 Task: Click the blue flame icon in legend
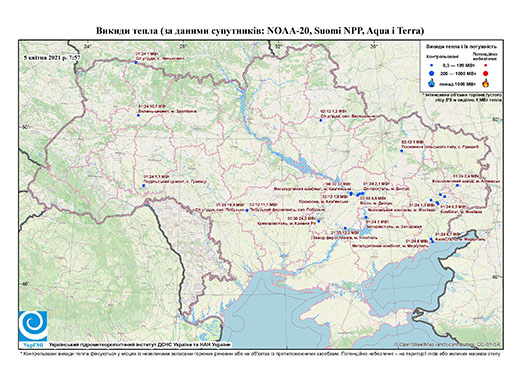click(432, 83)
